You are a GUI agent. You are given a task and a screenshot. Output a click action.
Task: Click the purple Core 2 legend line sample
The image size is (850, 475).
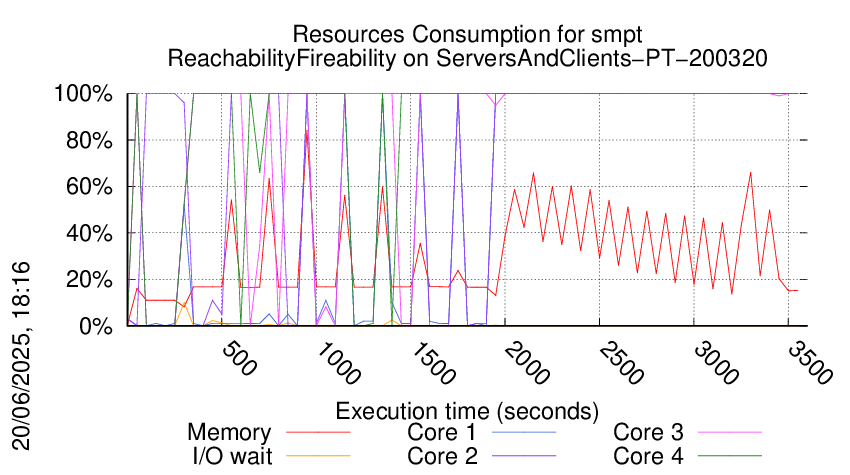click(x=524, y=456)
